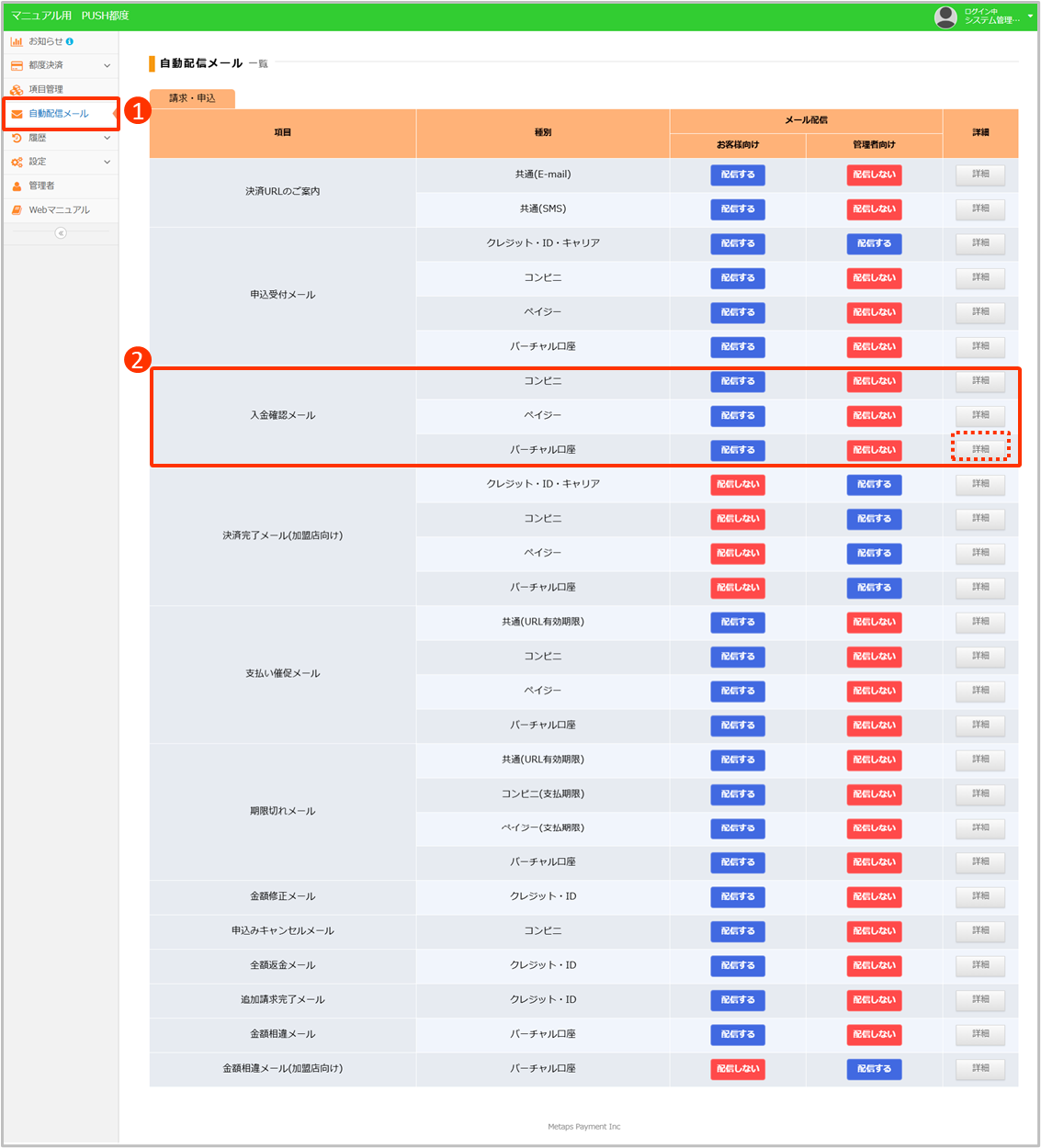Toggle customer delivery for 金額相違メール(加盟店向け) row
The height and width of the screenshot is (1148, 1041).
coord(738,1069)
